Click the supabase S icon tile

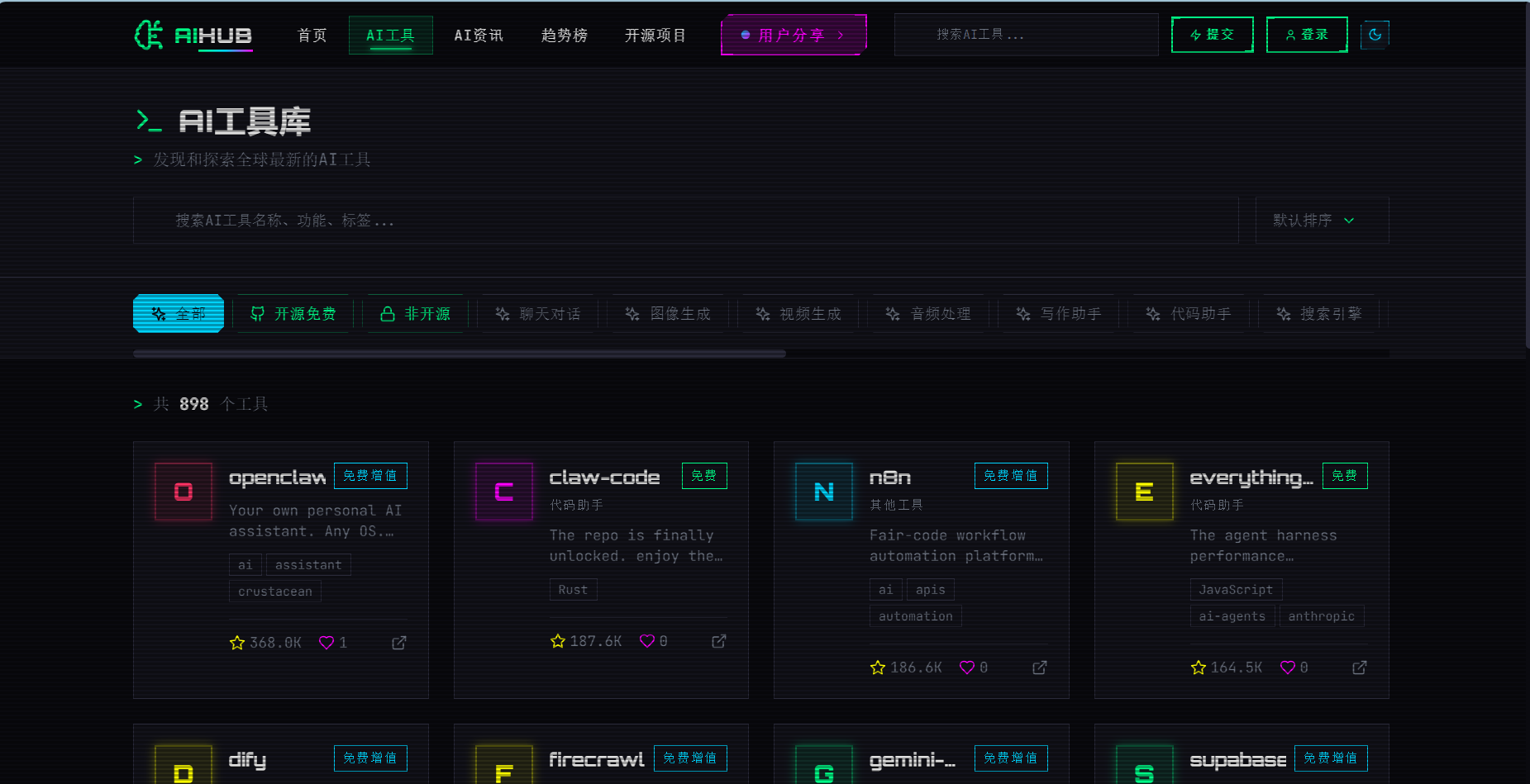tap(1145, 765)
